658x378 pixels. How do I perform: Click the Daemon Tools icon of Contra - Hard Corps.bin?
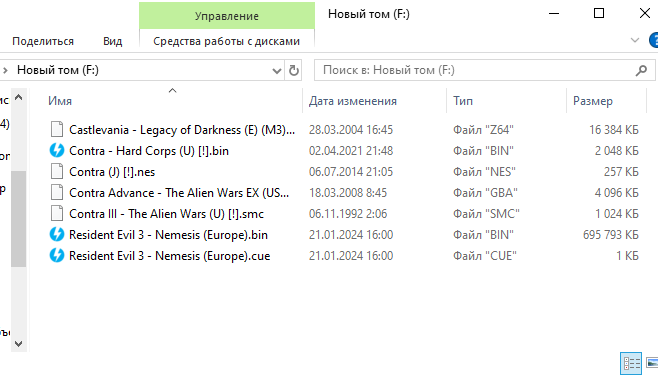click(x=57, y=151)
